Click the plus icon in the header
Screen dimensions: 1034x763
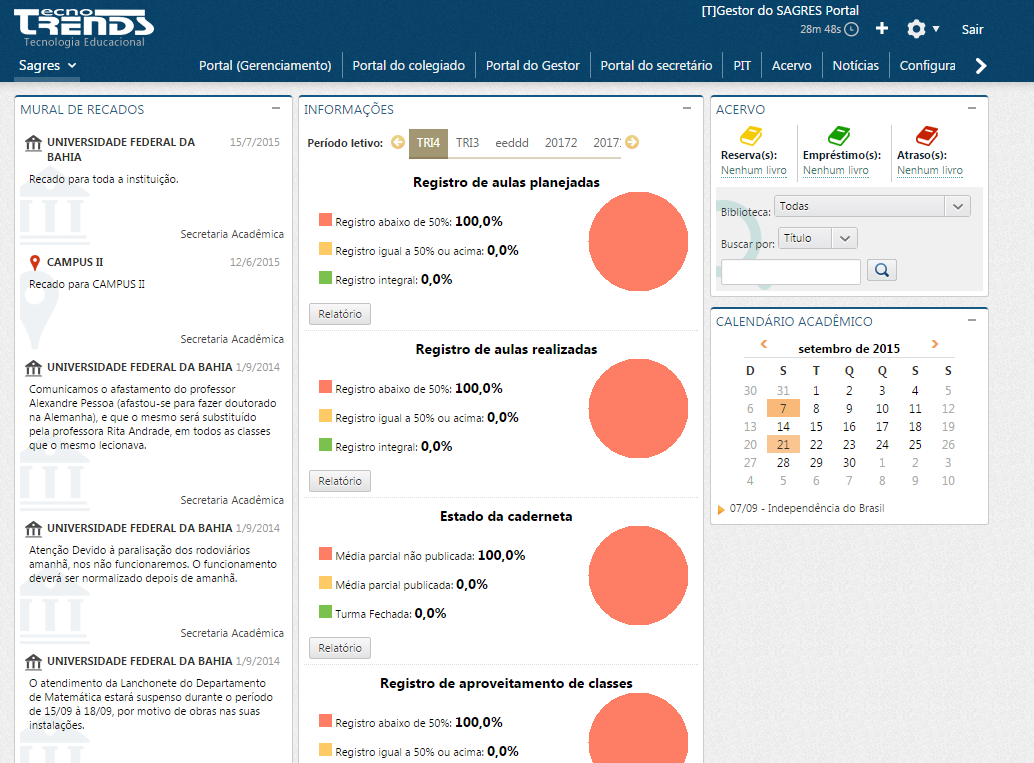point(881,29)
